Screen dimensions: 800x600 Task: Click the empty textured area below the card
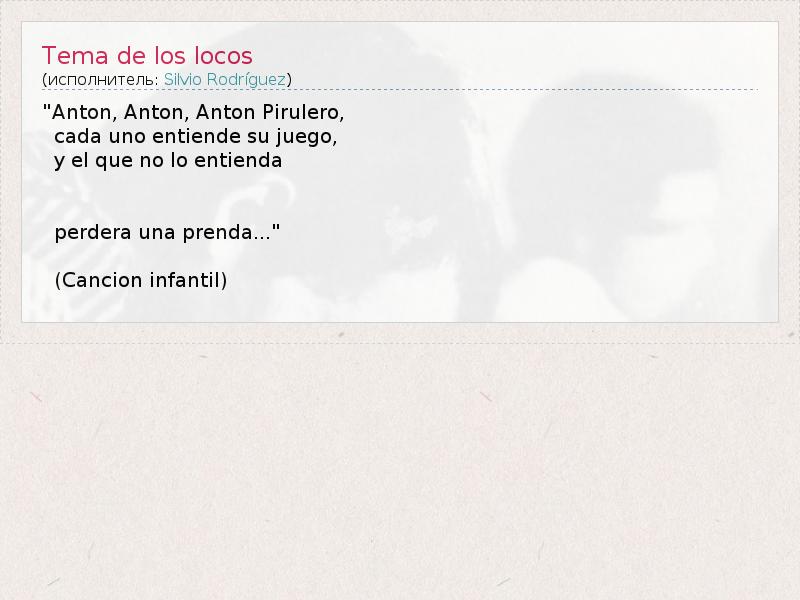point(400,469)
